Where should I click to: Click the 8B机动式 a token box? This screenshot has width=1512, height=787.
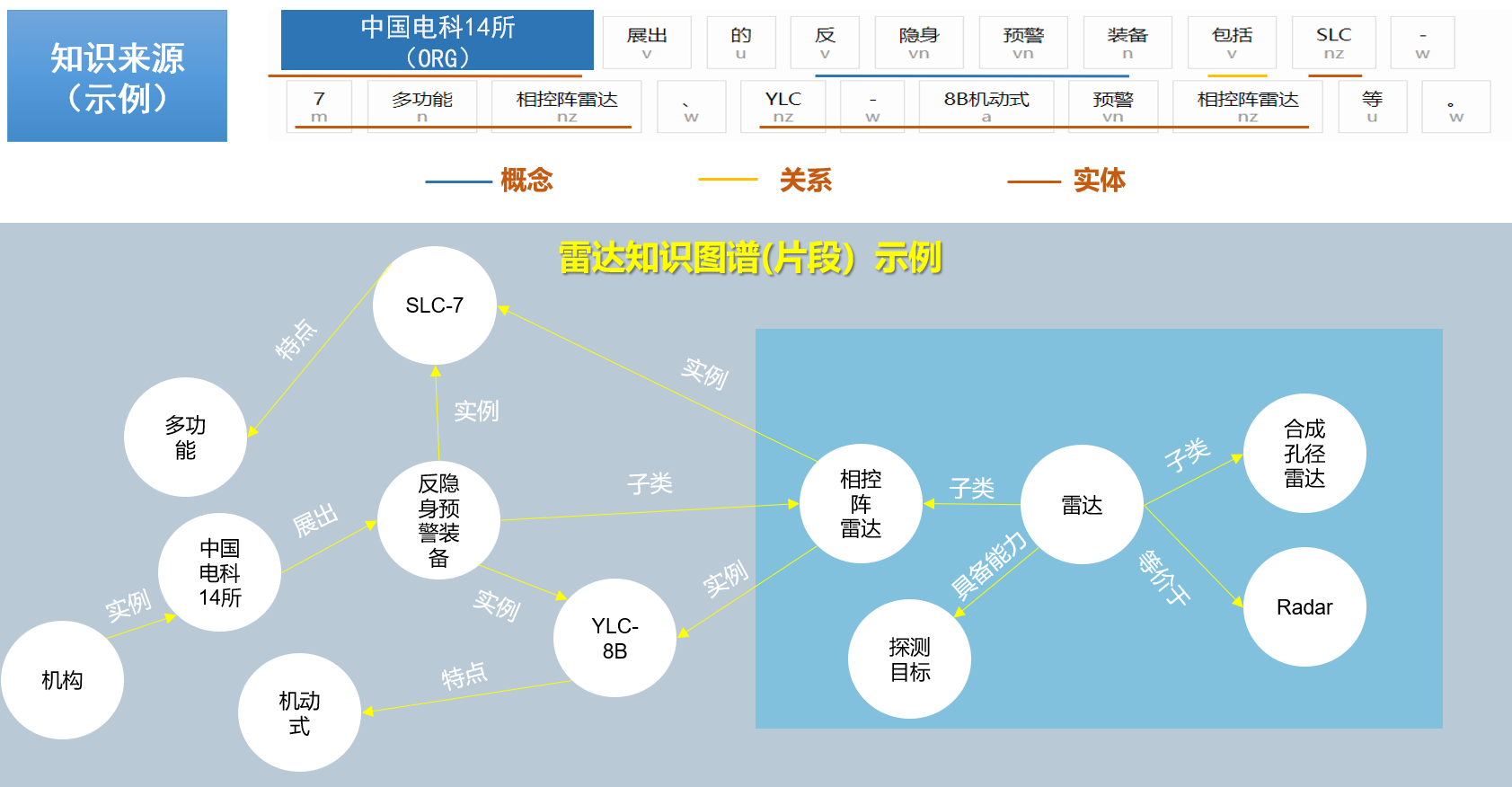(986, 107)
